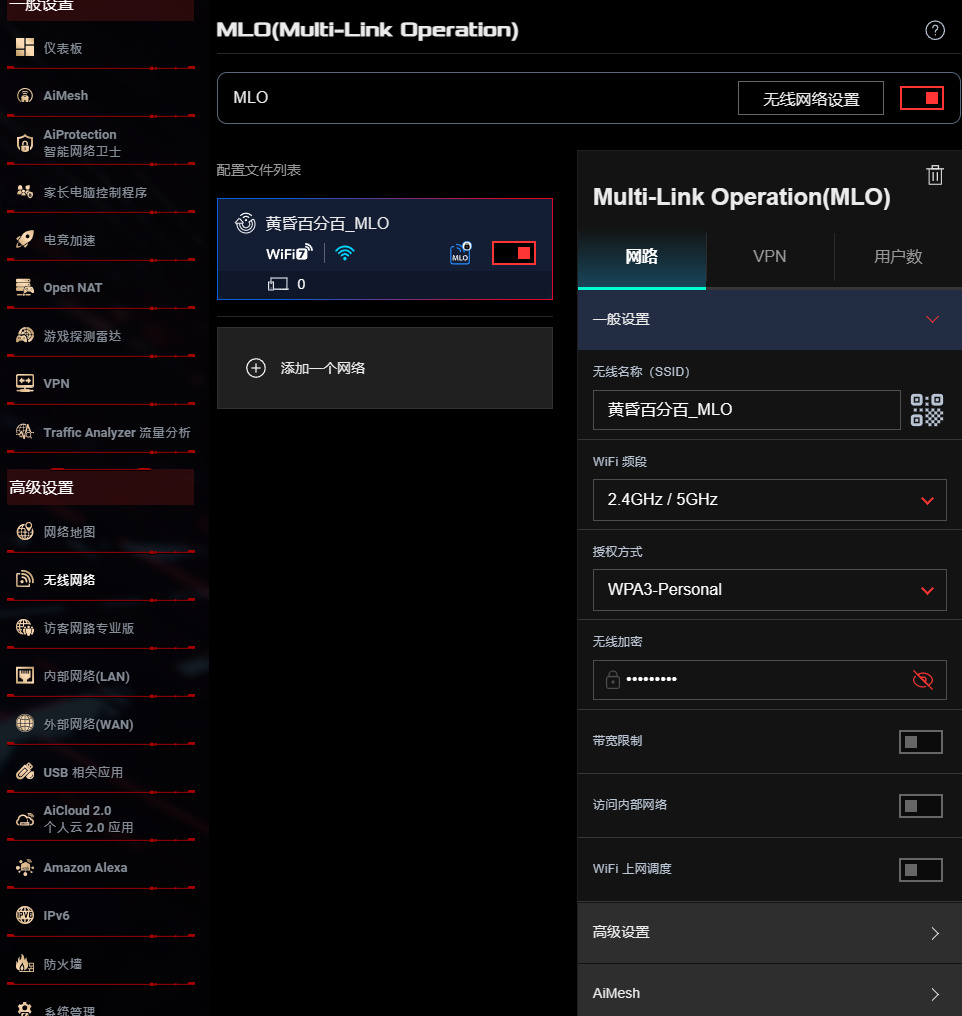Select 家长电脑控制程序 icon
Screen dimensions: 962x1016
coord(25,192)
